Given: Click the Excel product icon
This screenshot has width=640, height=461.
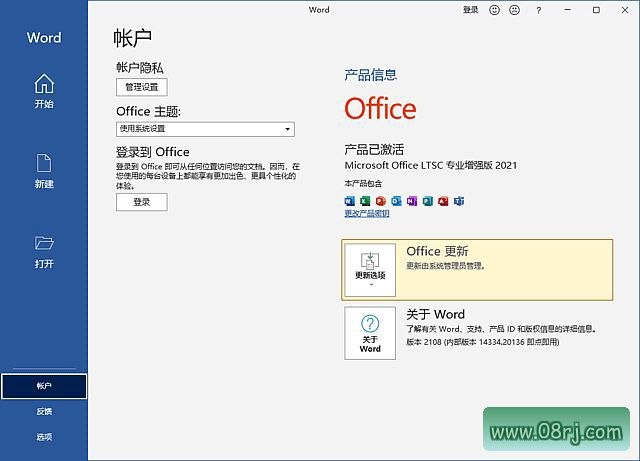Looking at the screenshot, I should pyautogui.click(x=365, y=201).
